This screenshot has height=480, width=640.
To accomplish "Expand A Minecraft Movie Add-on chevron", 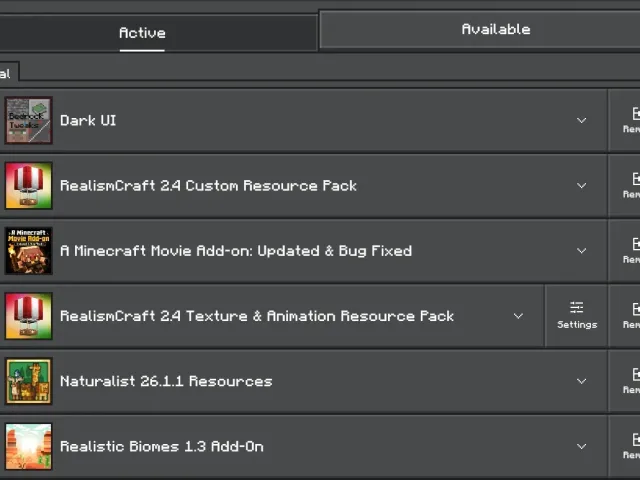I will 581,251.
